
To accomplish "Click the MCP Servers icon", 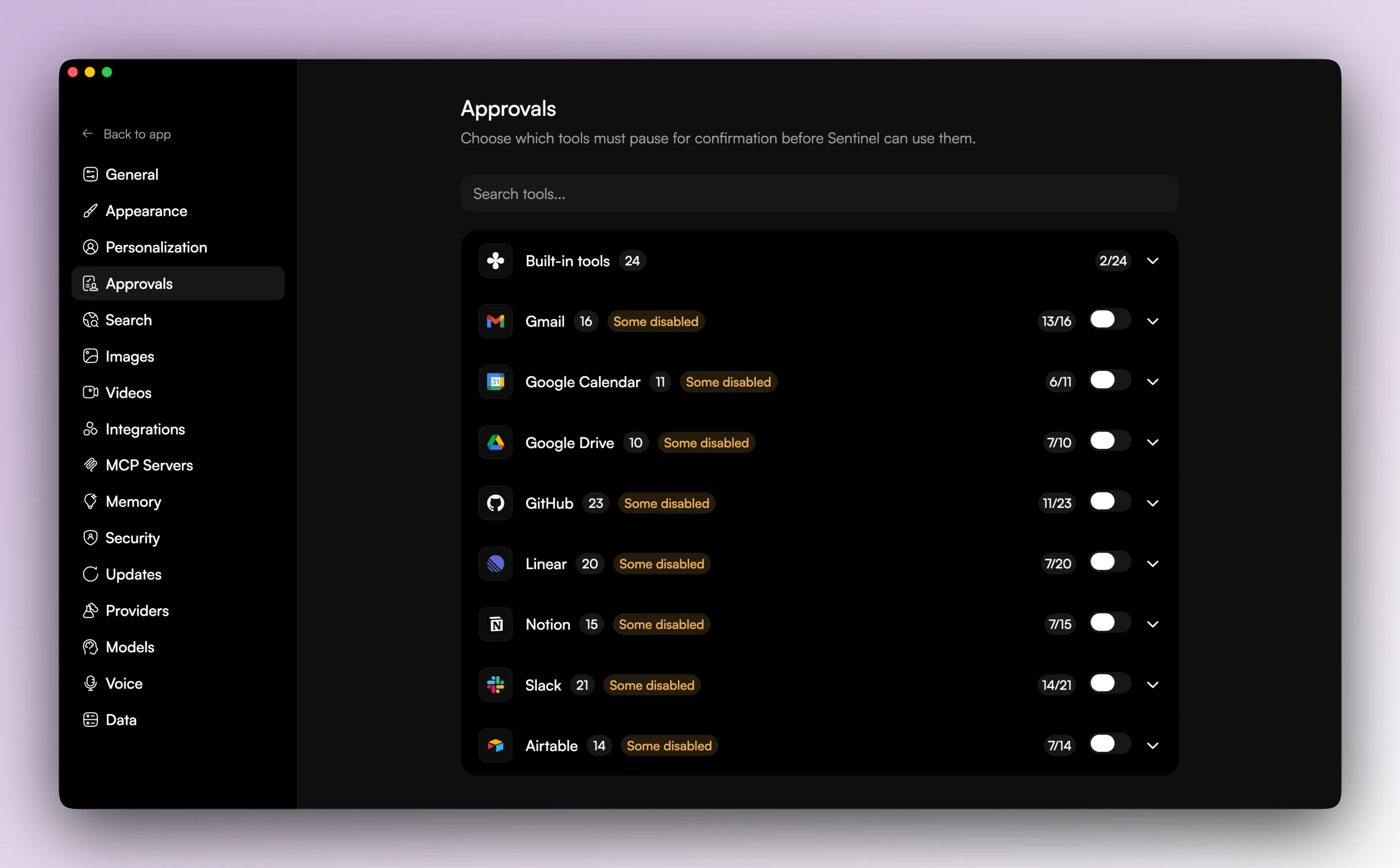I will point(90,465).
